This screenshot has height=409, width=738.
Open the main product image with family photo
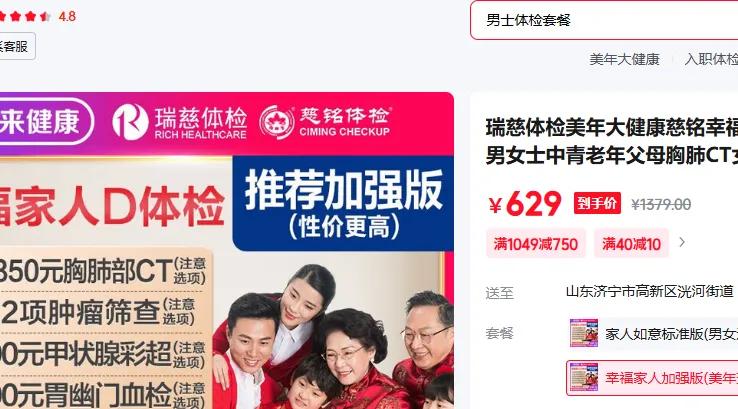coord(226,250)
